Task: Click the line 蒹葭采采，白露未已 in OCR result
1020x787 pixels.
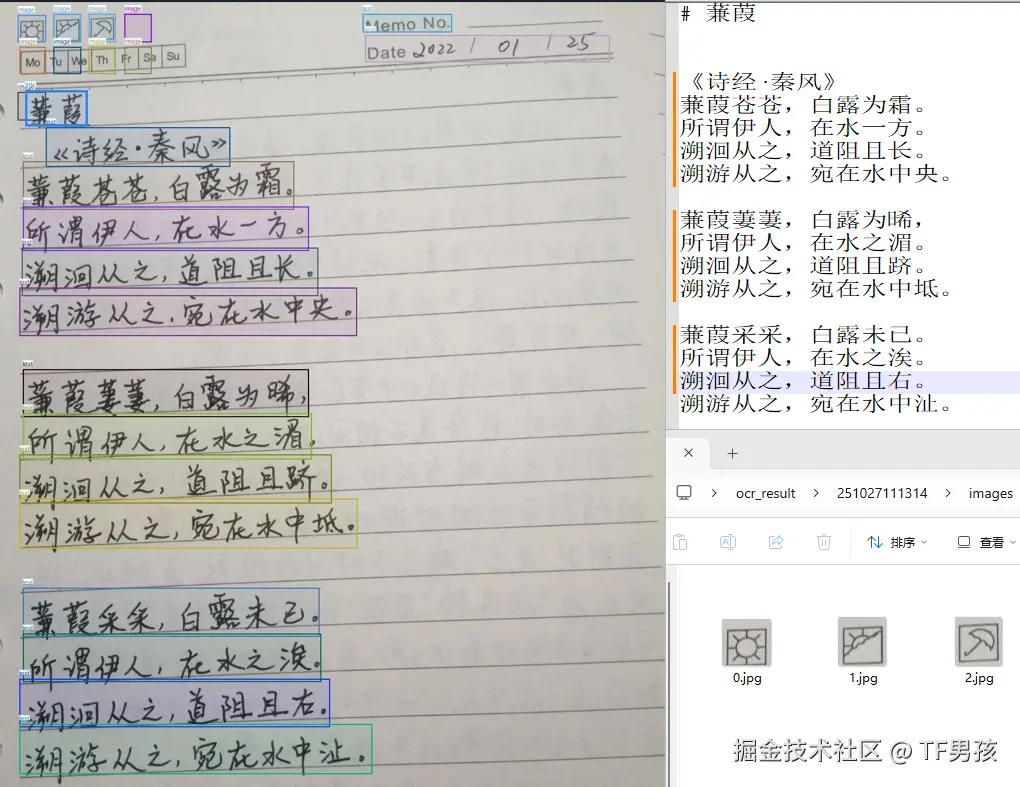Action: point(803,335)
